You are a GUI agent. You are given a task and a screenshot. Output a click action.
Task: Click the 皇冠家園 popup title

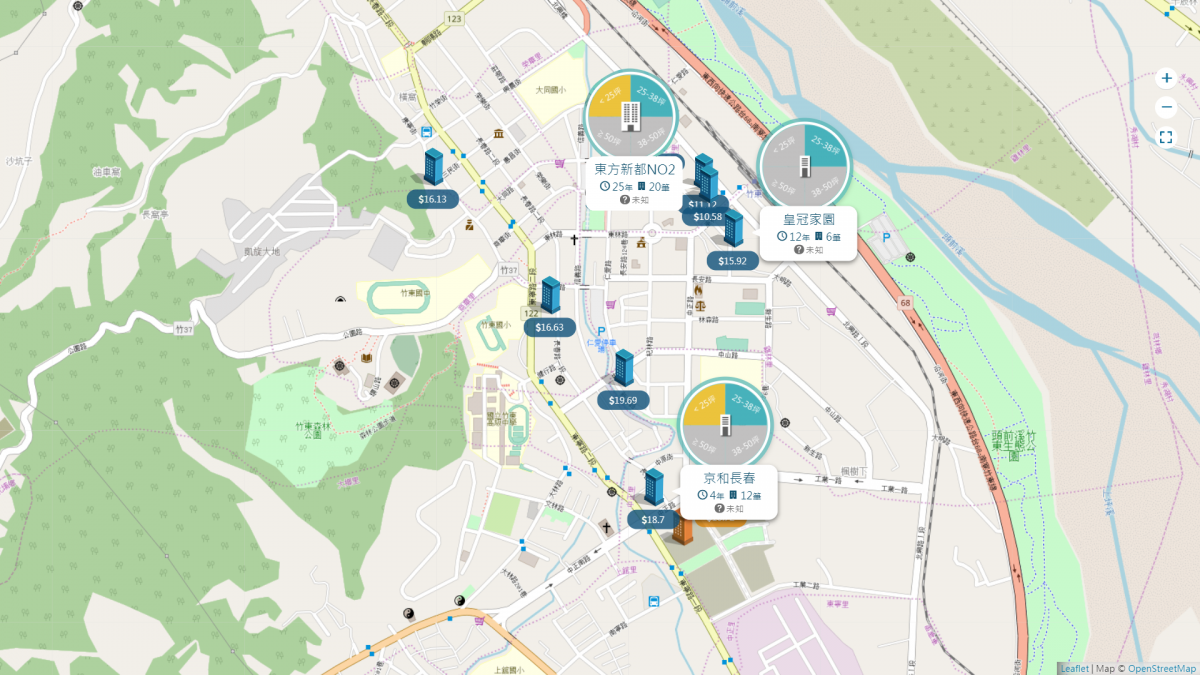(x=809, y=219)
